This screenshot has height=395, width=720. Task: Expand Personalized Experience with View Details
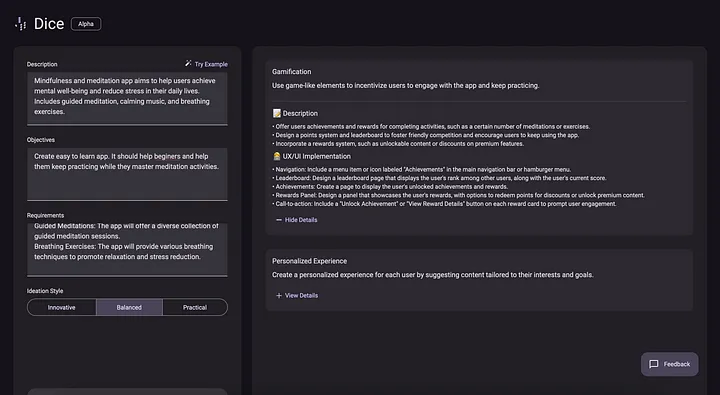tap(297, 296)
